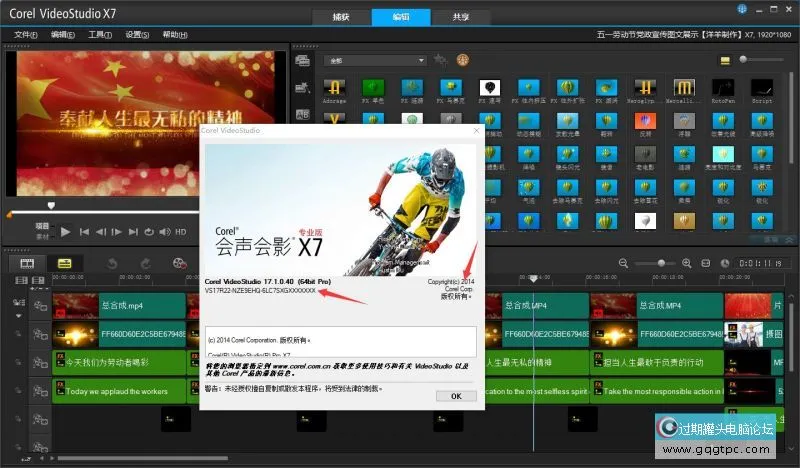Expand the 全部 filter category dropdown
This screenshot has width=800, height=468.
pyautogui.click(x=375, y=61)
